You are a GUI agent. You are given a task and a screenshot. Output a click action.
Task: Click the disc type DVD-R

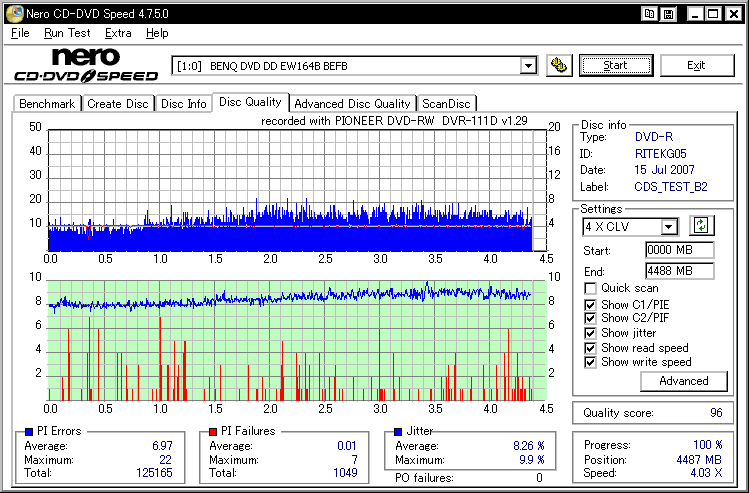tap(654, 137)
